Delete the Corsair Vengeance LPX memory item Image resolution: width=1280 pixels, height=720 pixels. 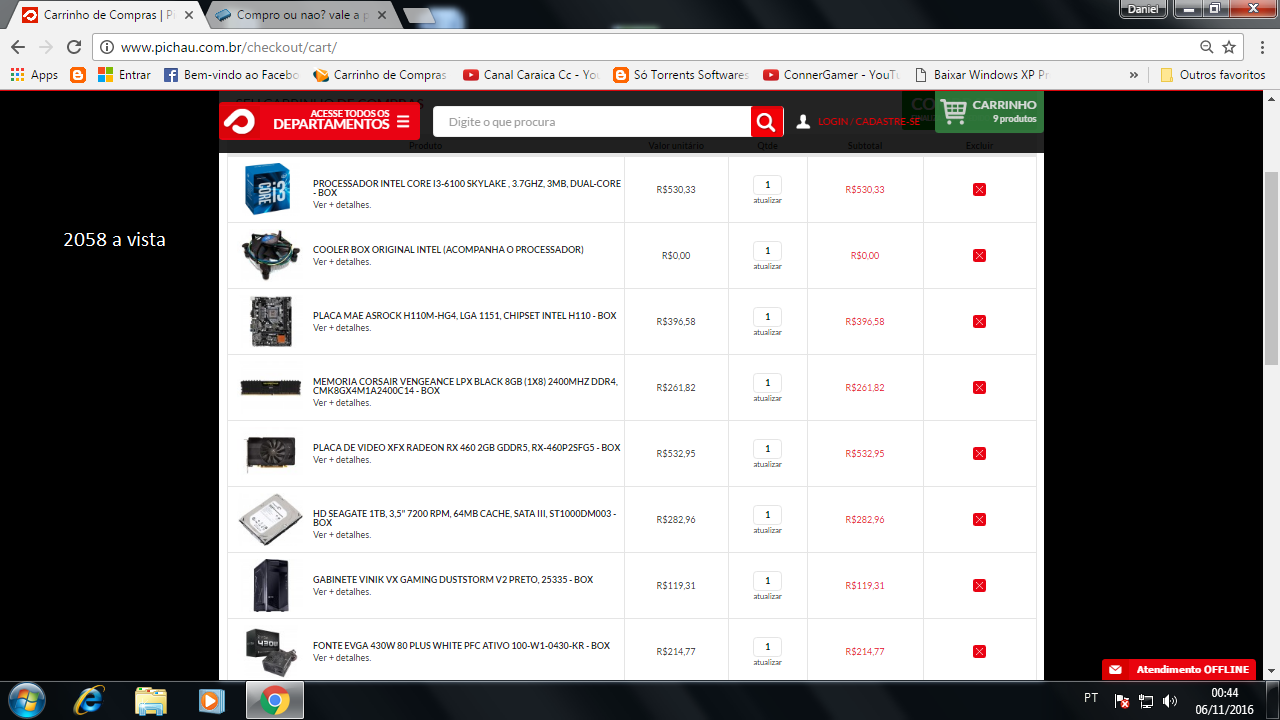coord(979,387)
